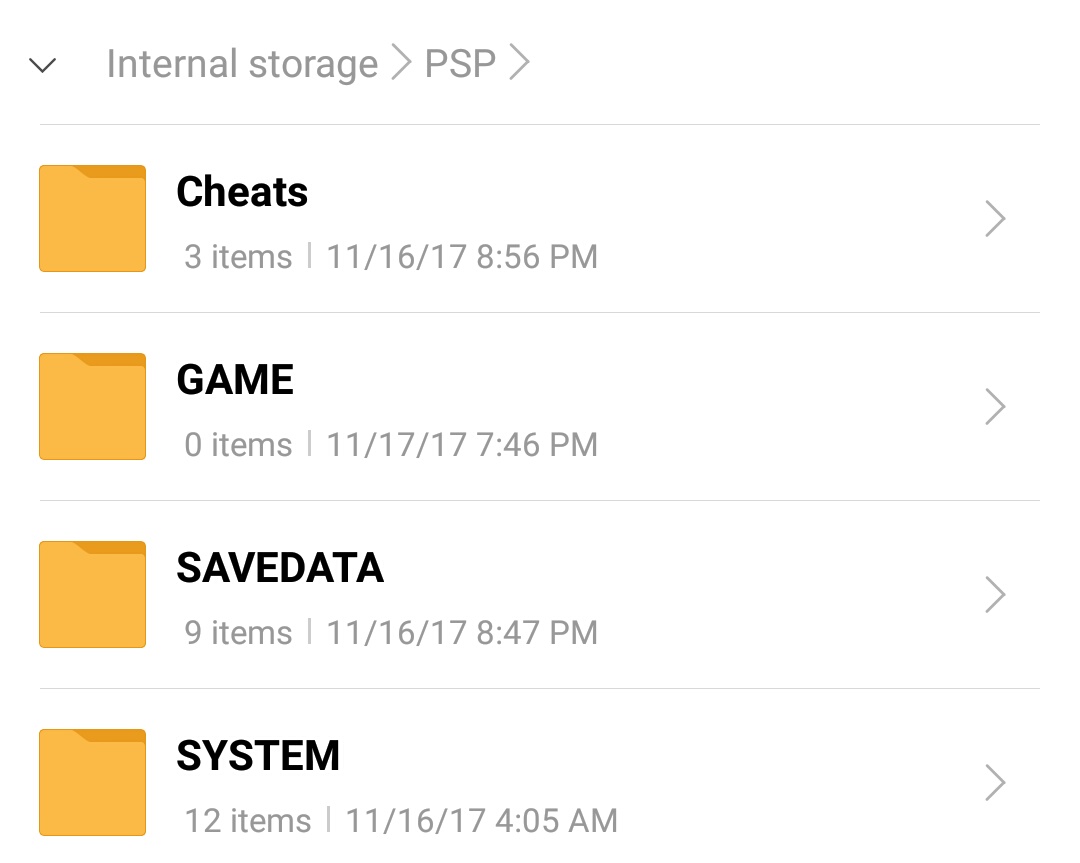This screenshot has width=1080, height=863.
Task: Click the folder icon beside SAVEDATA label
Action: (x=91, y=594)
